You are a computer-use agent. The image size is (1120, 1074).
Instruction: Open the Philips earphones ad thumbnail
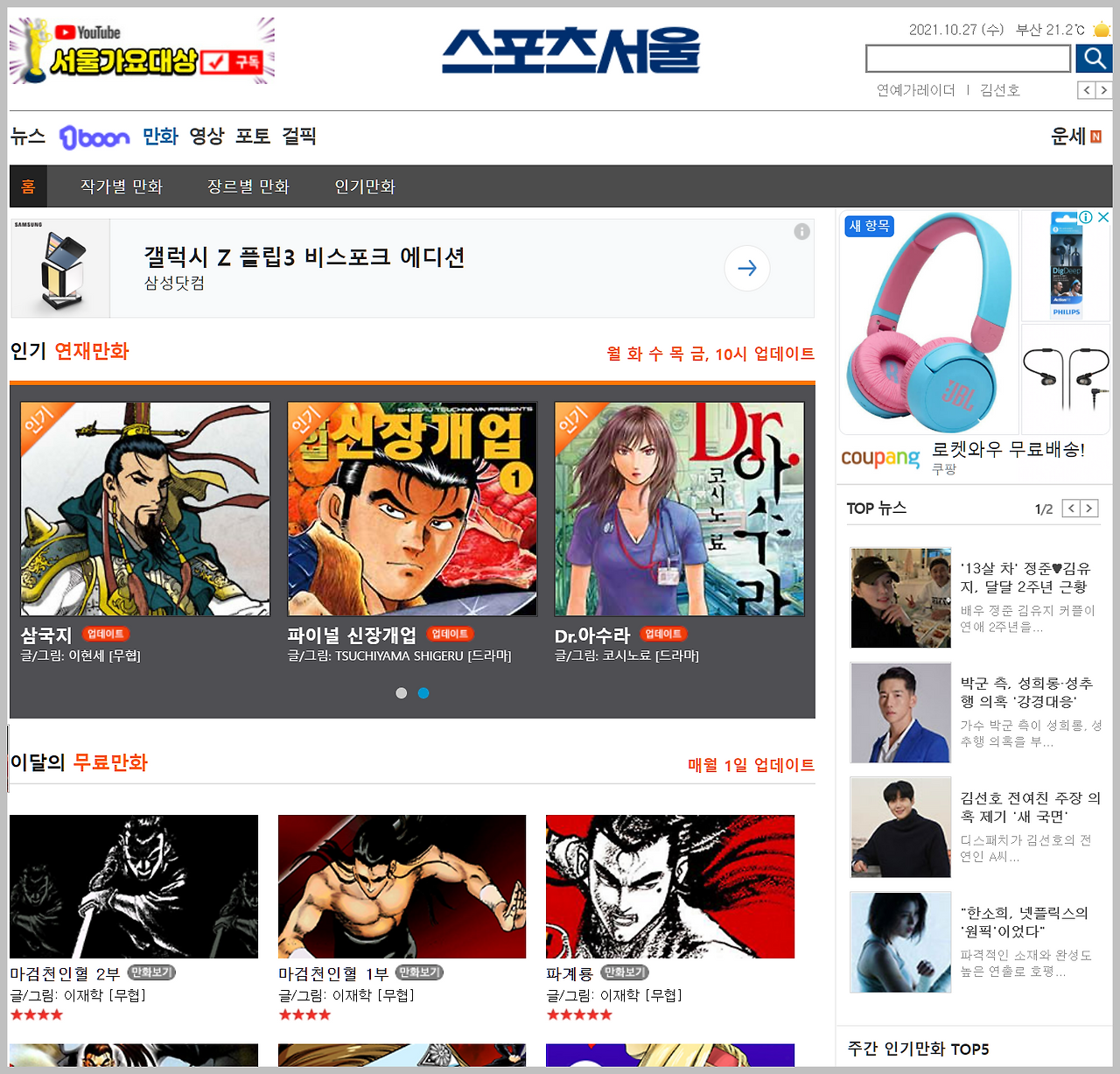tap(1066, 265)
